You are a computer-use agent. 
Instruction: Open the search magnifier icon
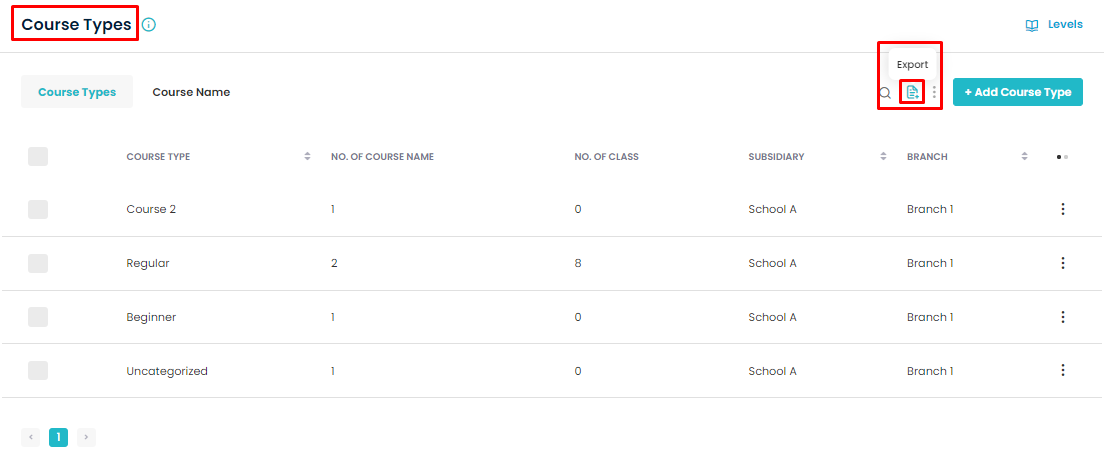(885, 92)
